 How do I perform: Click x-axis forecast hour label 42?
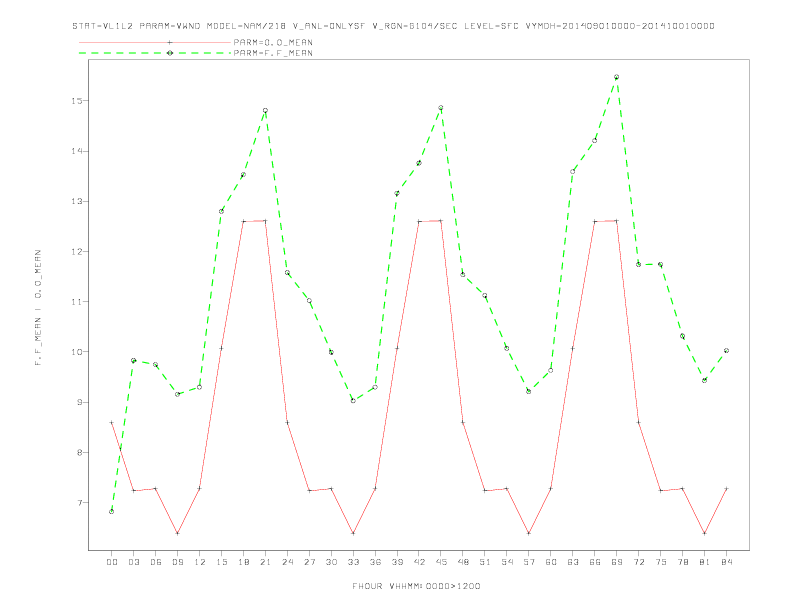pyautogui.click(x=419, y=562)
